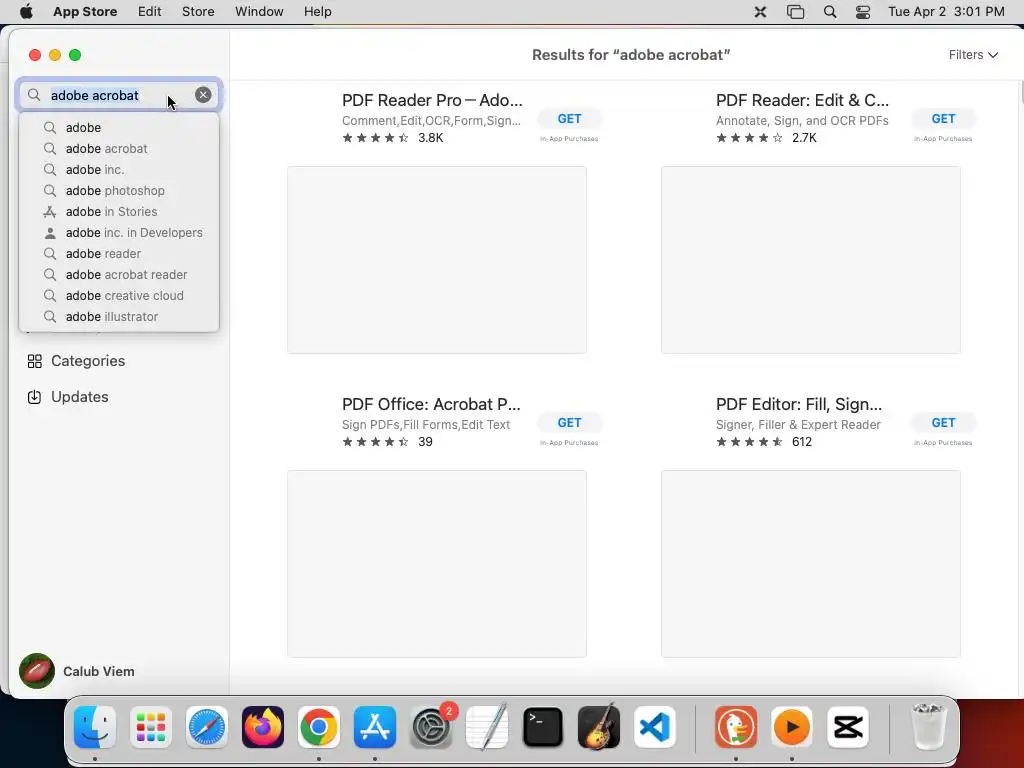Clear the search field with the X icon
The image size is (1024, 768).
tap(203, 95)
